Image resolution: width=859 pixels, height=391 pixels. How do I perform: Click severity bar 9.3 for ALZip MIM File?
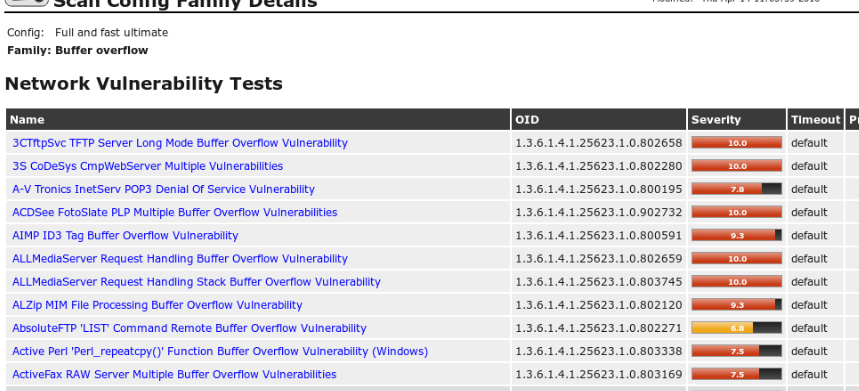click(x=737, y=304)
